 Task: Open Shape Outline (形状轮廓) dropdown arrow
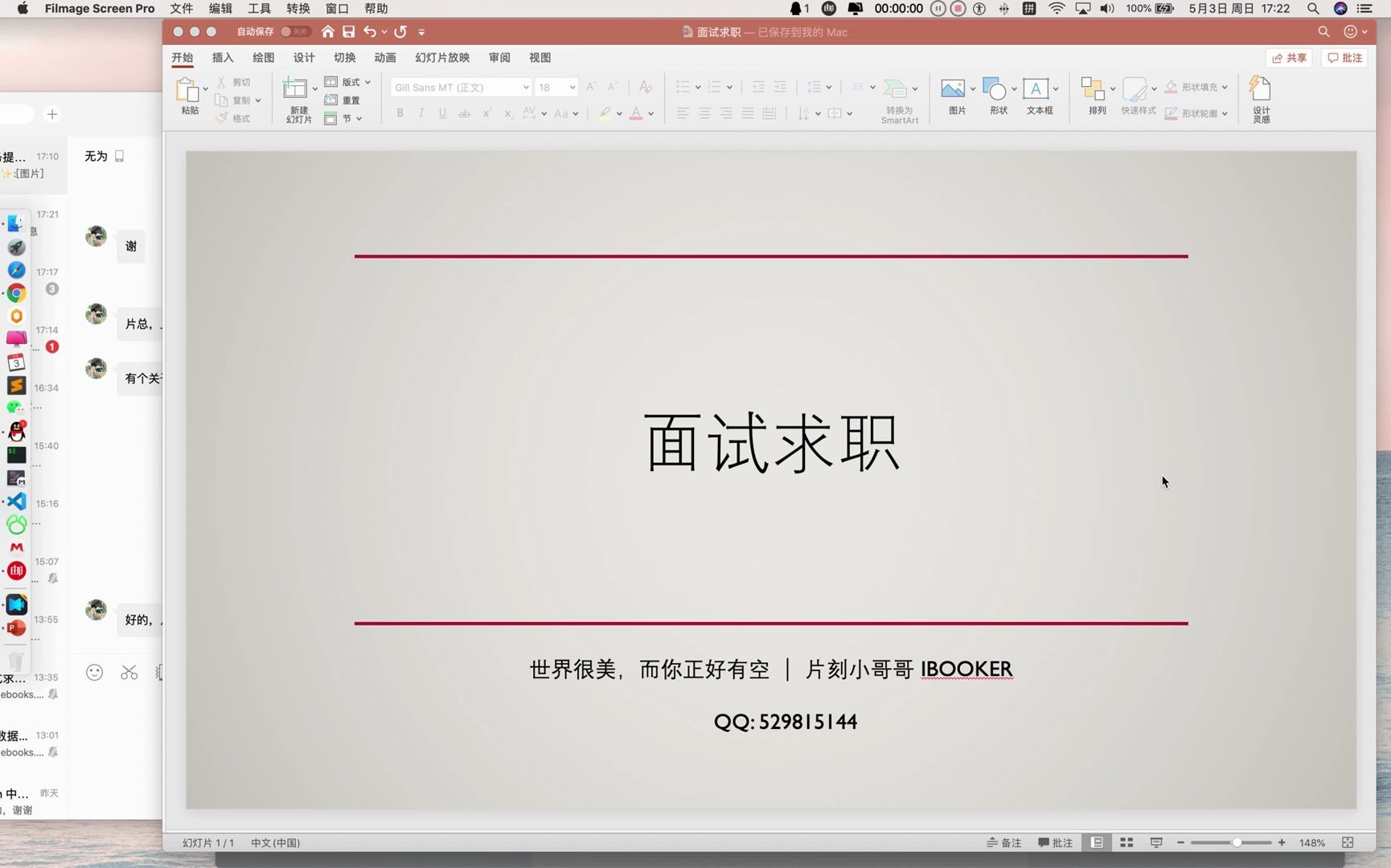(1225, 113)
